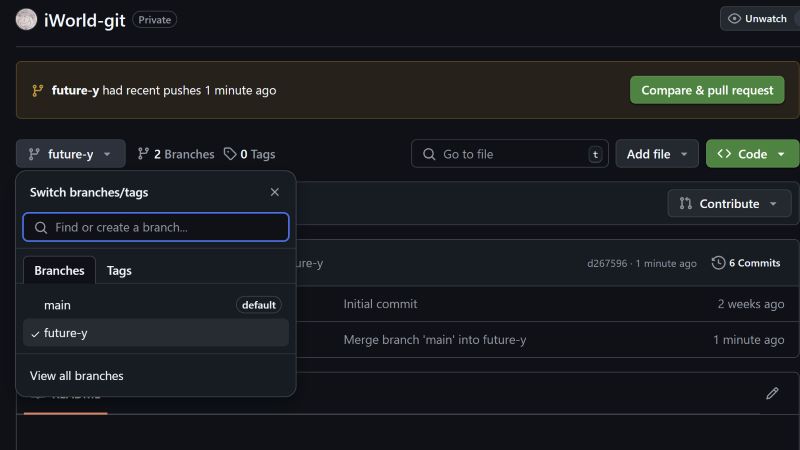
Task: Open the future-y branch link in banner
Action: [x=75, y=90]
